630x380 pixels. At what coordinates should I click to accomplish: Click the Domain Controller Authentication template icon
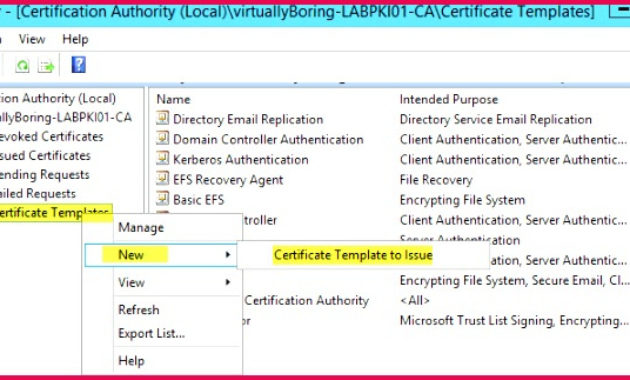tap(162, 138)
